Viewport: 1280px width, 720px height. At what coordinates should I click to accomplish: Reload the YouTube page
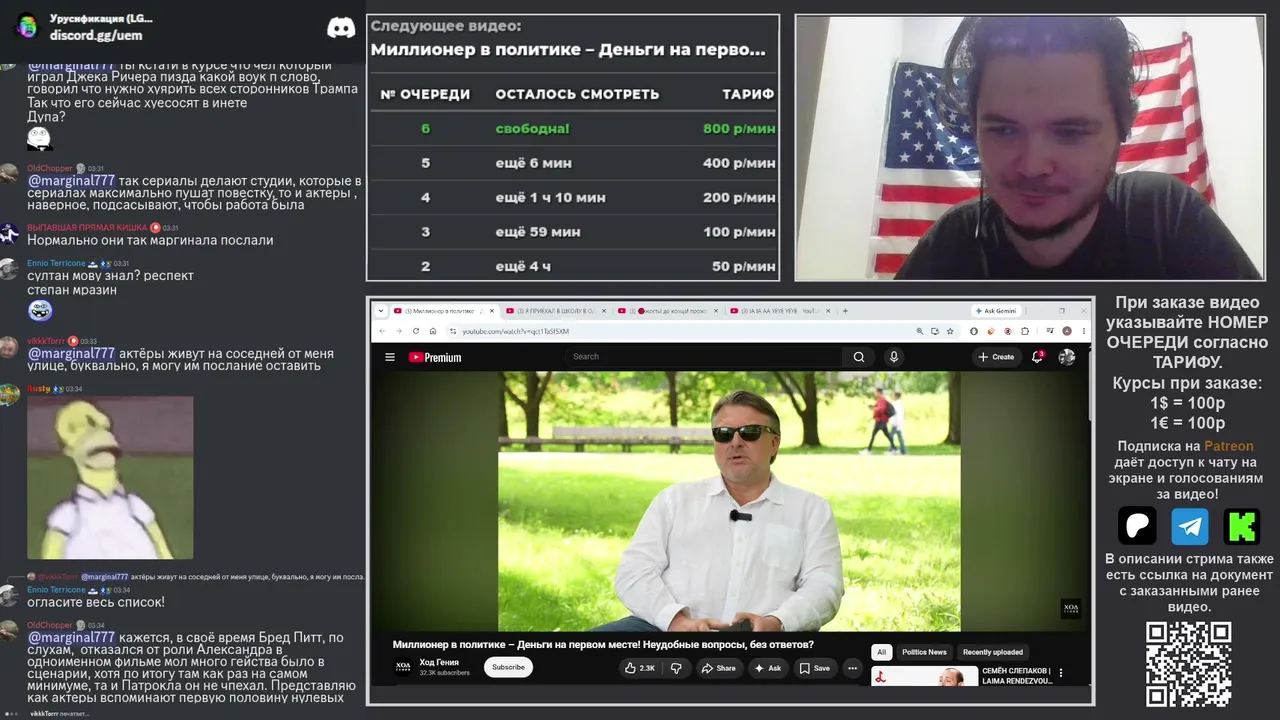[x=416, y=331]
